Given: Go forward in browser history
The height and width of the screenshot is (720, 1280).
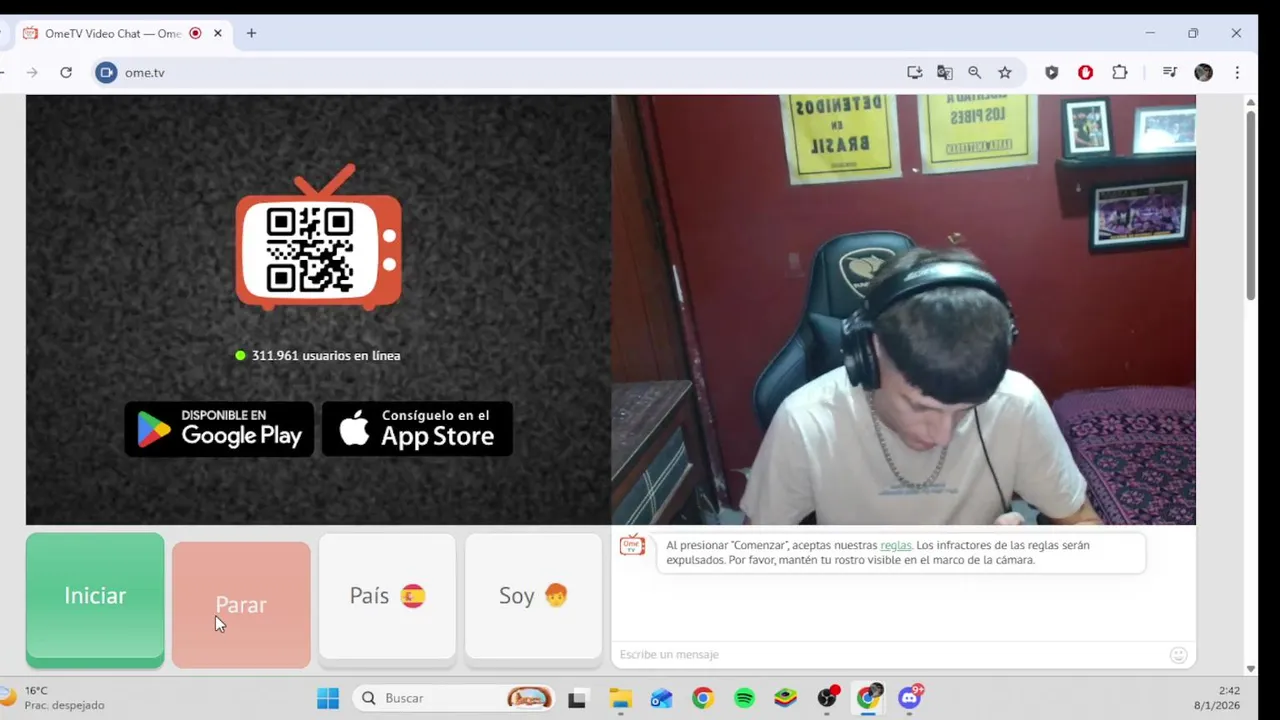Looking at the screenshot, I should click(x=32, y=72).
